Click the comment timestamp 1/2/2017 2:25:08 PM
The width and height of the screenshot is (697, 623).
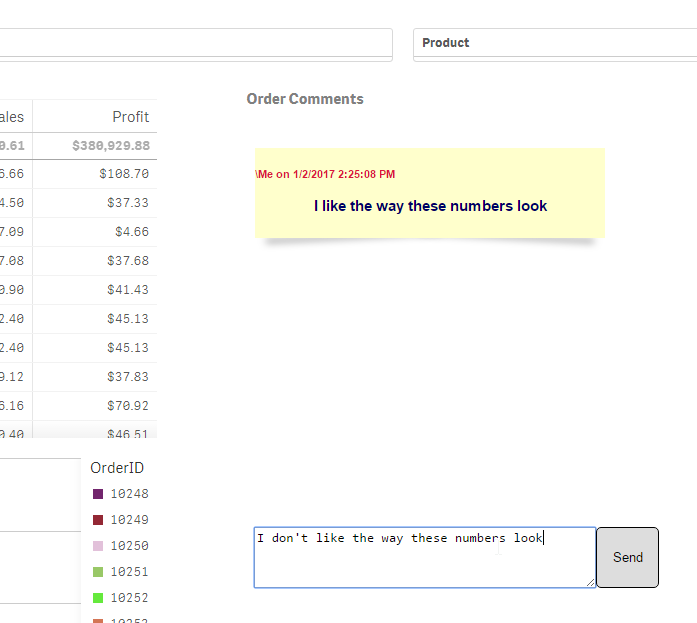point(344,174)
